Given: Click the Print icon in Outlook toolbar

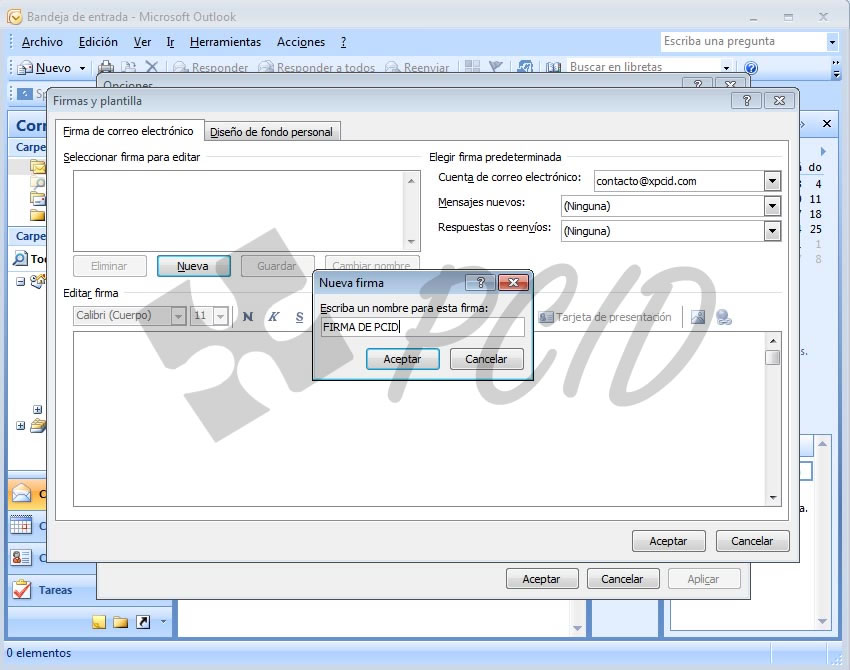Looking at the screenshot, I should pyautogui.click(x=106, y=67).
